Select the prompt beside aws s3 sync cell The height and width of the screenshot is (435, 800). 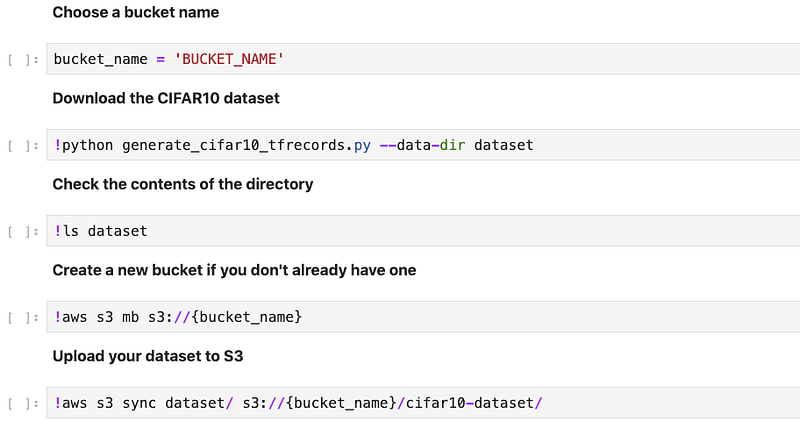click(x=23, y=404)
